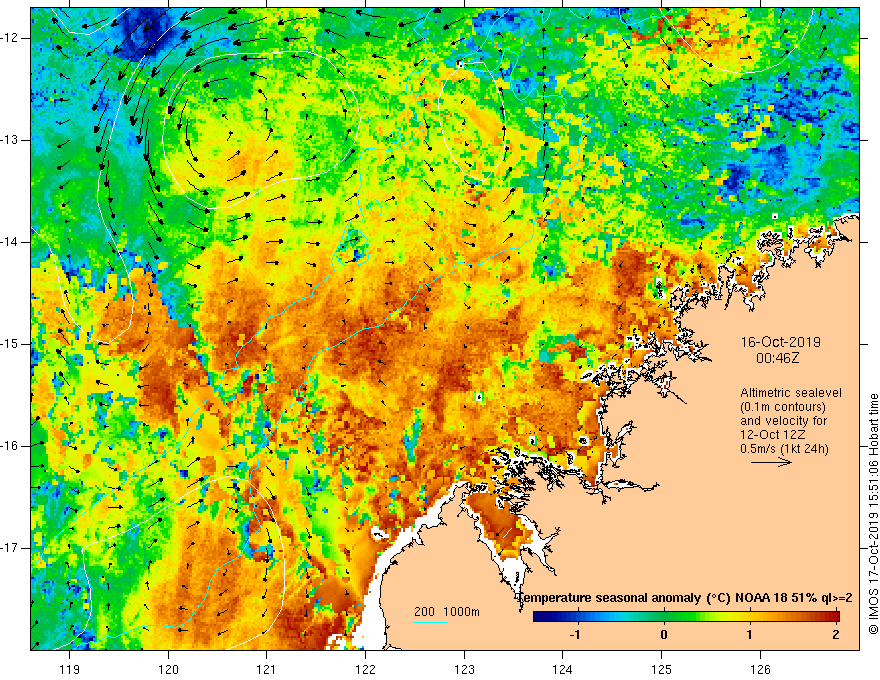Screen dimensions: 880x680
Task: Click the '0.5m/s (1kt 24h)' scale text
Action: [x=784, y=449]
